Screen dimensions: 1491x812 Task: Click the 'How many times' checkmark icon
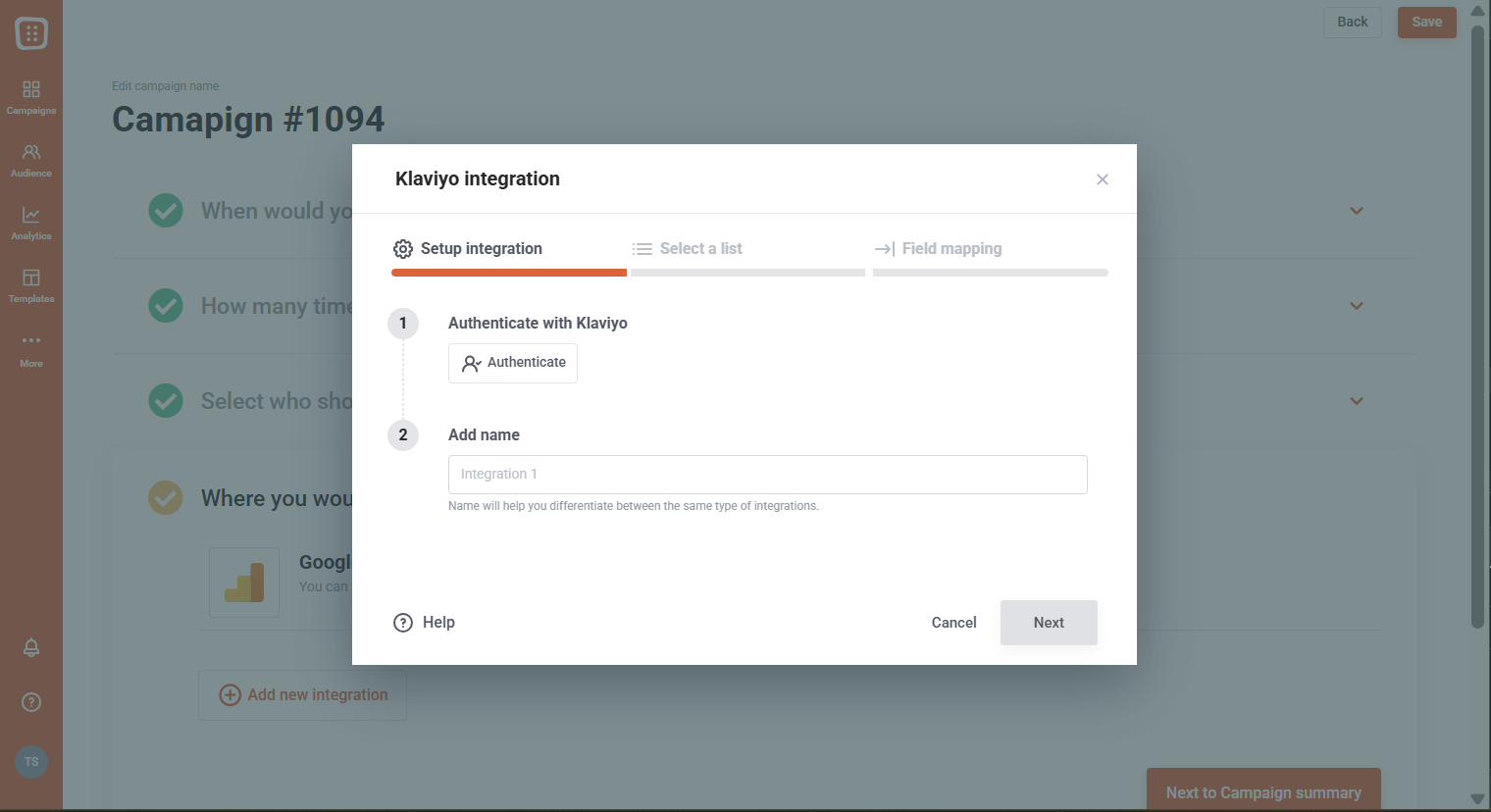pyautogui.click(x=166, y=305)
